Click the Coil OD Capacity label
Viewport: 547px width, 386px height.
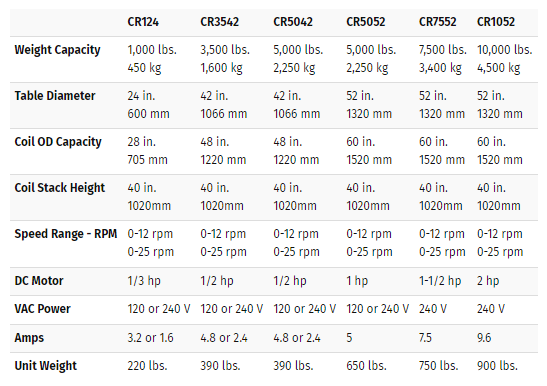[58, 142]
